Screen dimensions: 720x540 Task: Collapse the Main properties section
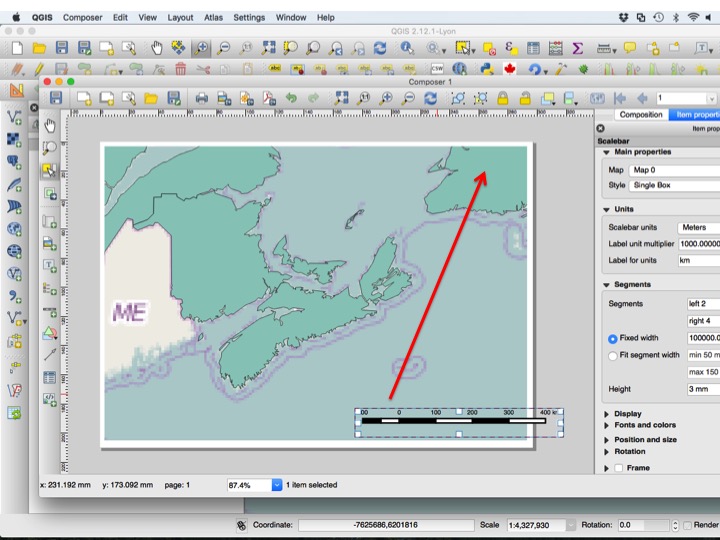click(606, 152)
